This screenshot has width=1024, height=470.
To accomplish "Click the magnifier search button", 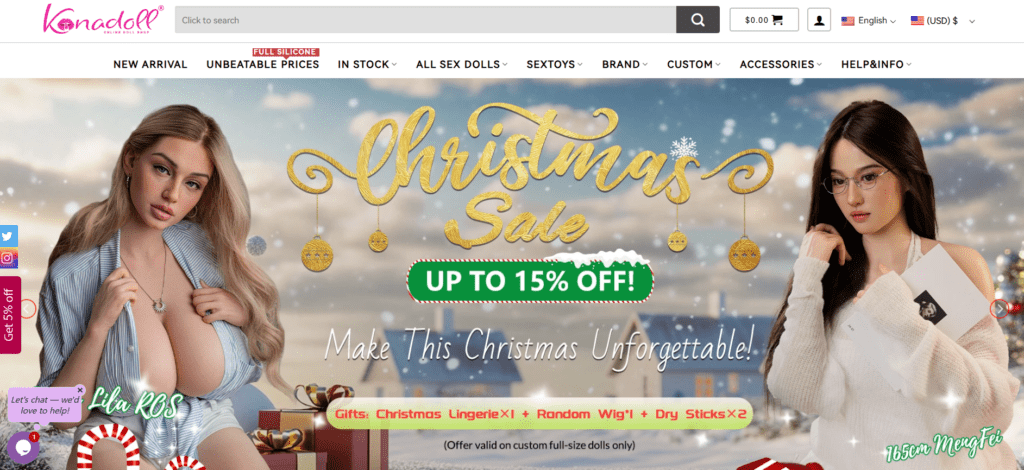I will (697, 20).
